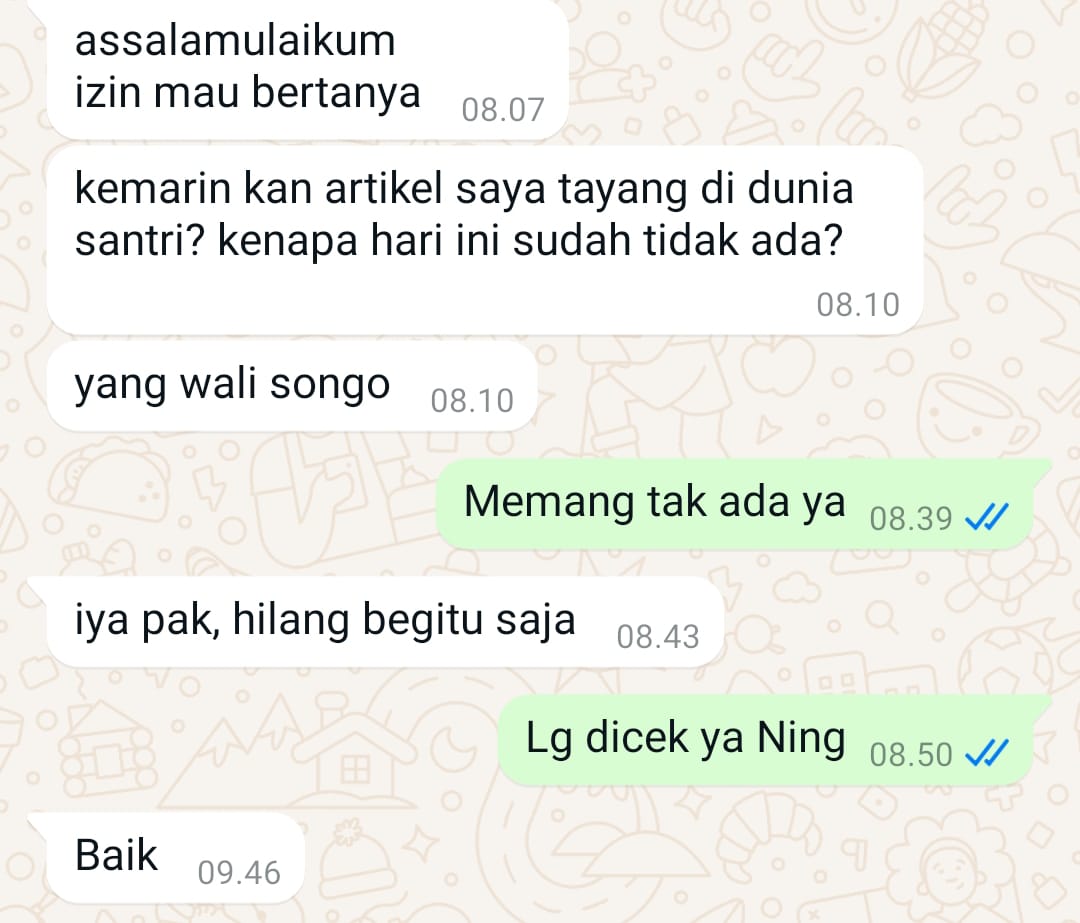This screenshot has height=923, width=1080.
Task: Tap the green 'Memang tak ada ya' bubble
Action: [735, 504]
